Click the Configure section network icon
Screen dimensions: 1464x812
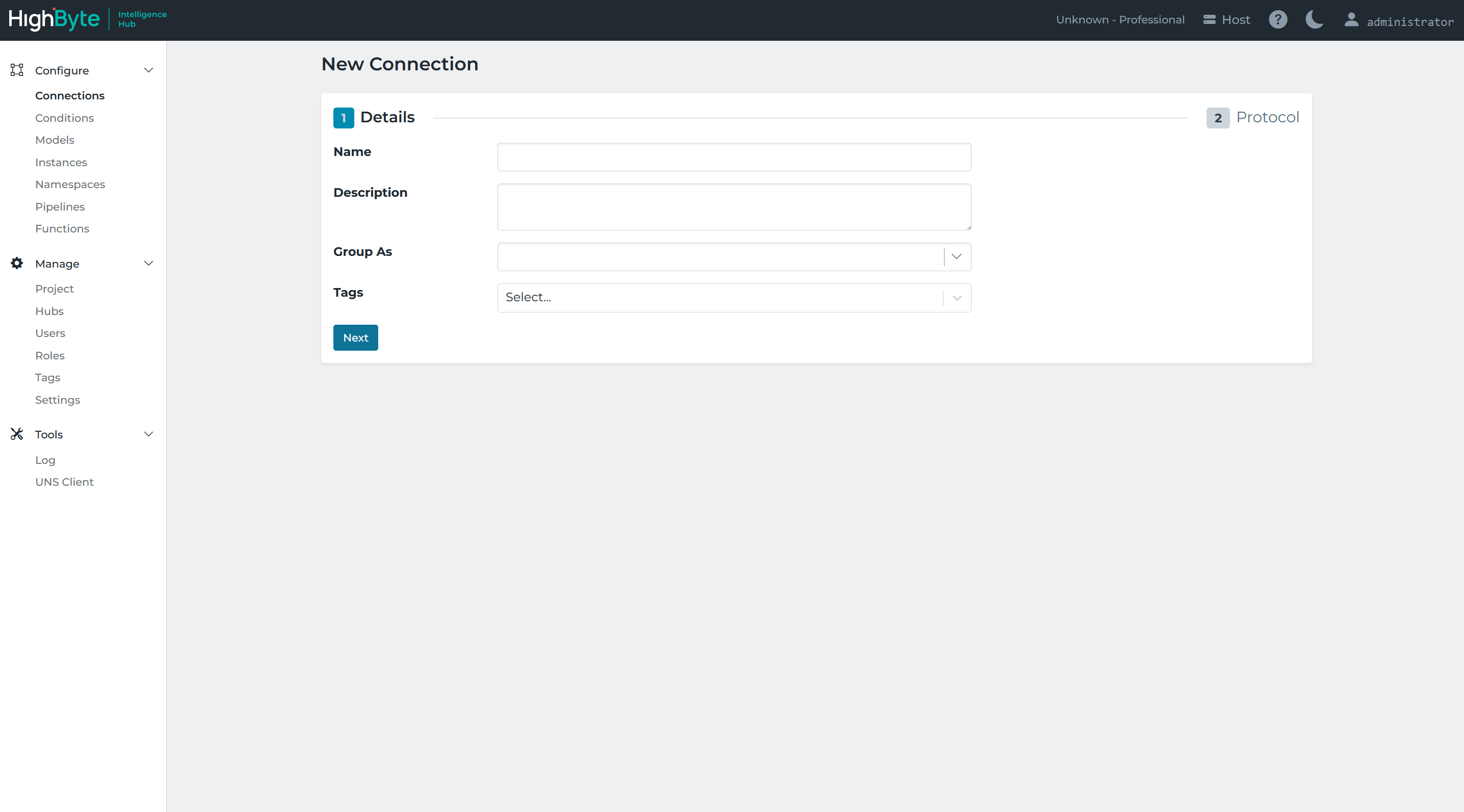coord(17,70)
